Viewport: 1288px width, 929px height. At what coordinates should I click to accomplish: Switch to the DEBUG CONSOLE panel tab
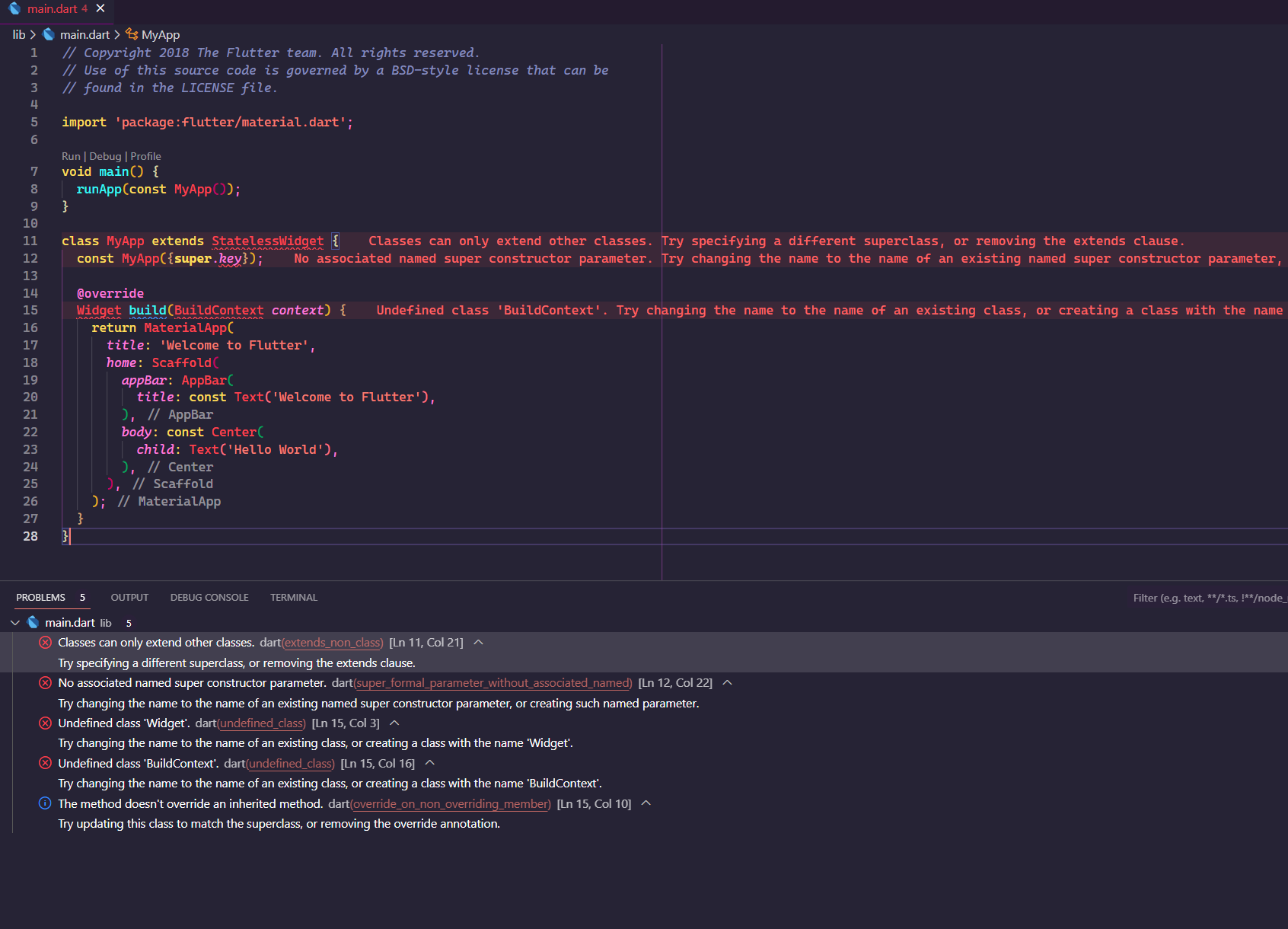pyautogui.click(x=209, y=598)
